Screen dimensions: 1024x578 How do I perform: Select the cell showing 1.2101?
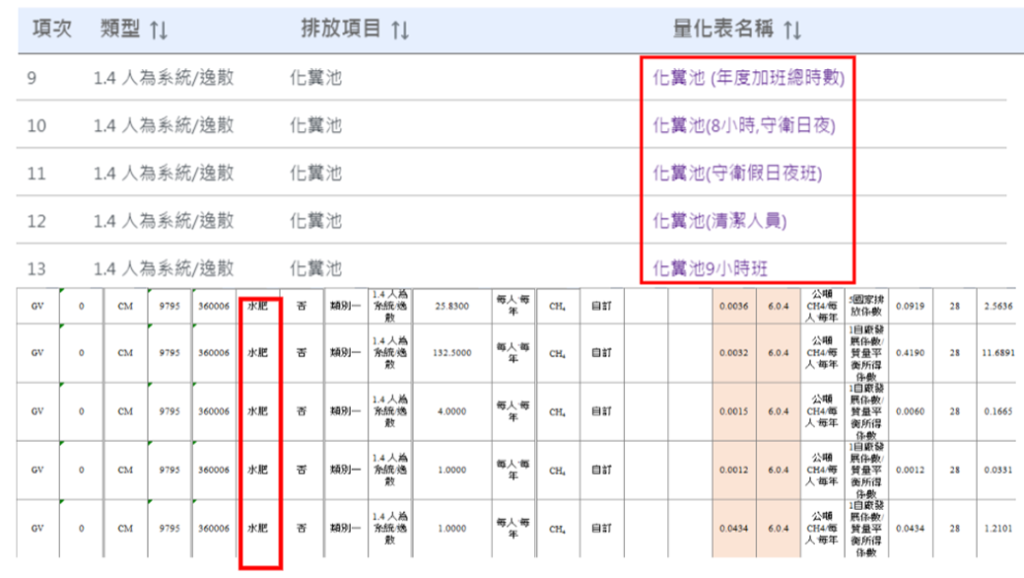tap(999, 528)
